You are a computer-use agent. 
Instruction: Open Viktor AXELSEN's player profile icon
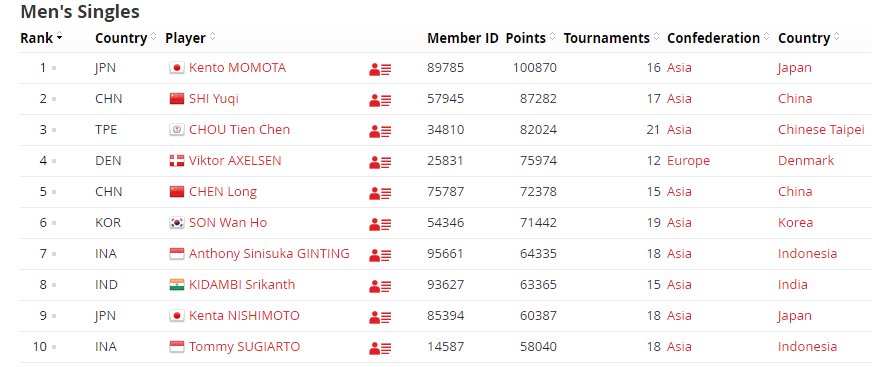point(380,162)
